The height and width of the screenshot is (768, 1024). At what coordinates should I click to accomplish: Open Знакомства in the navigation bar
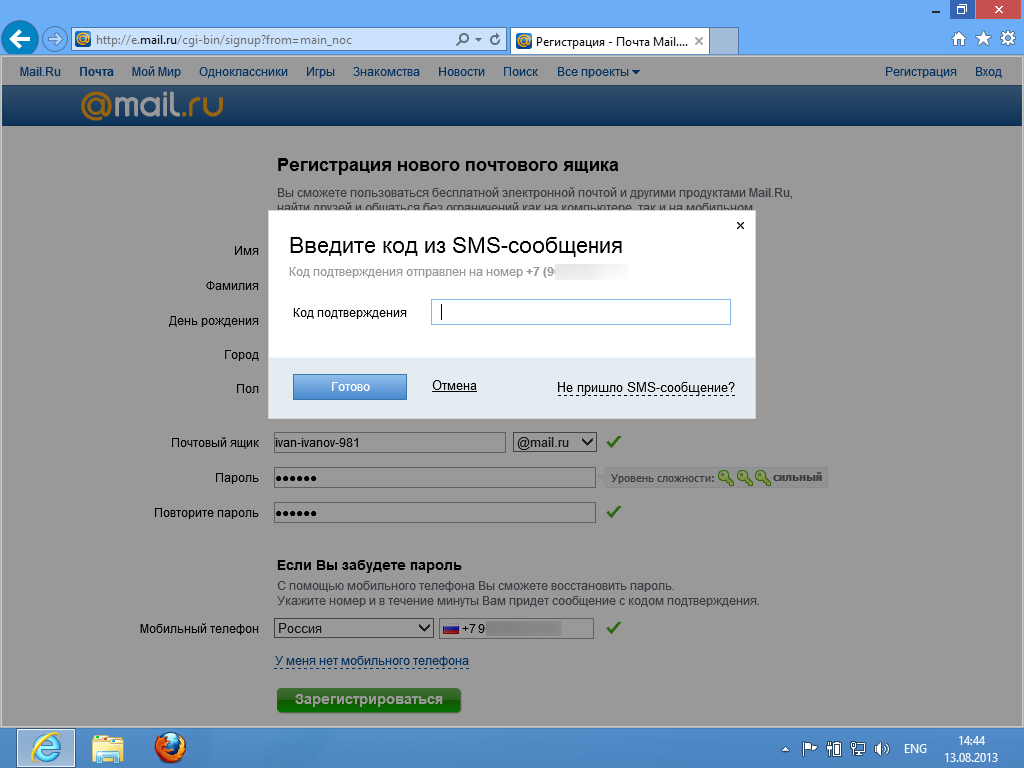tap(386, 72)
